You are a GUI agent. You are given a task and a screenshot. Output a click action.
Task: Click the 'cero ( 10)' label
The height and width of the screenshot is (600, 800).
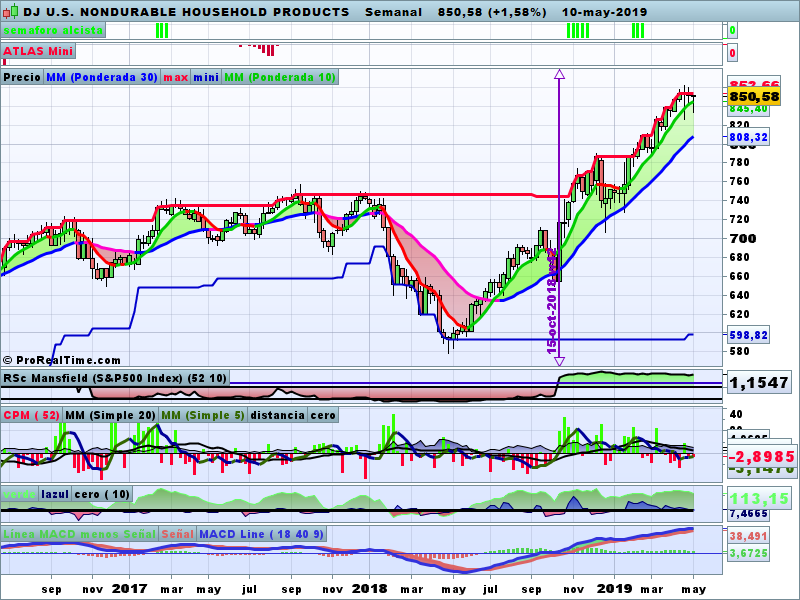coord(103,494)
